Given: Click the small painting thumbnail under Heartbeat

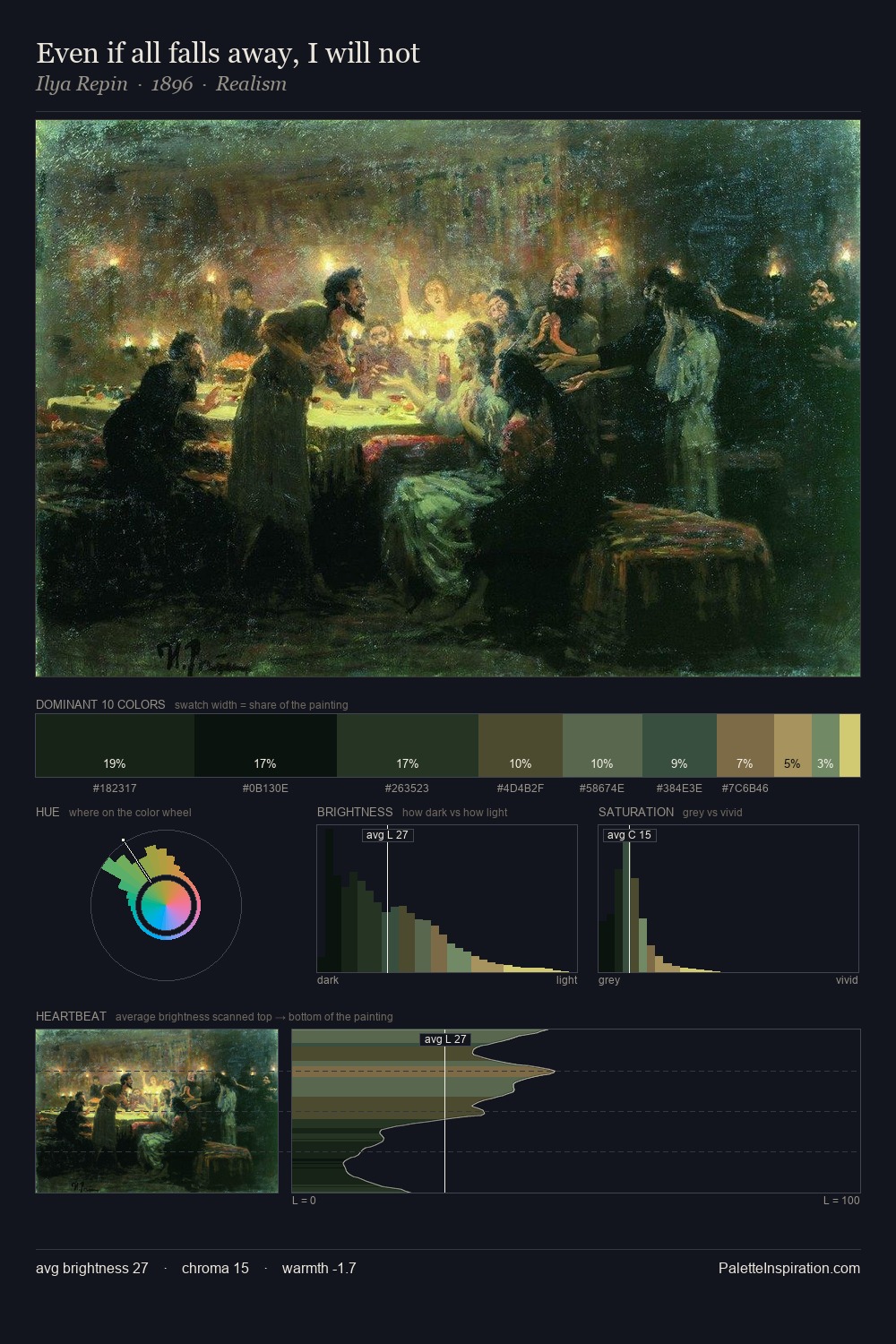Looking at the screenshot, I should click(x=157, y=1111).
